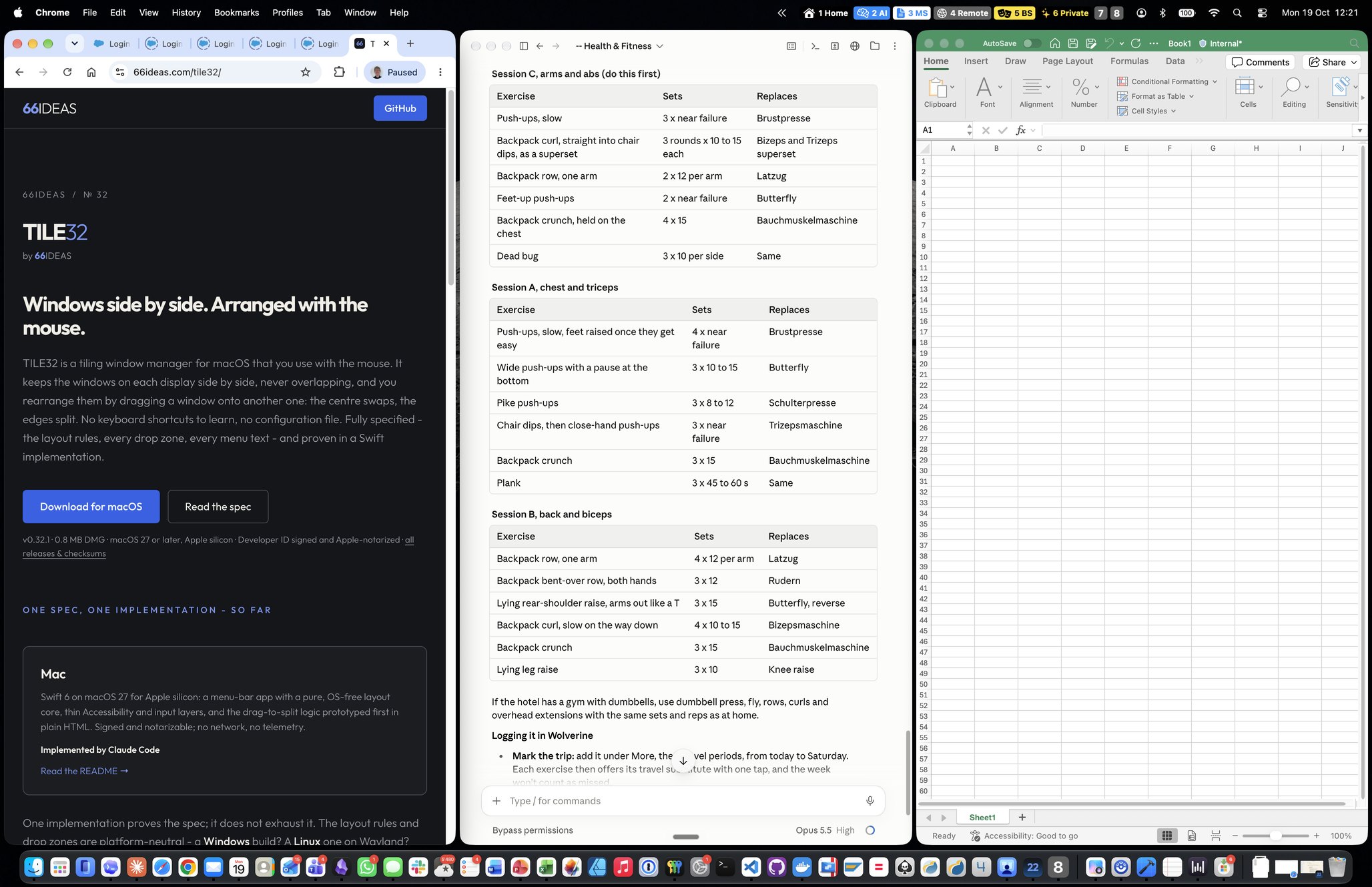Screen dimensions: 1372x887
Task: Select the Sheet1 tab
Action: 982,817
